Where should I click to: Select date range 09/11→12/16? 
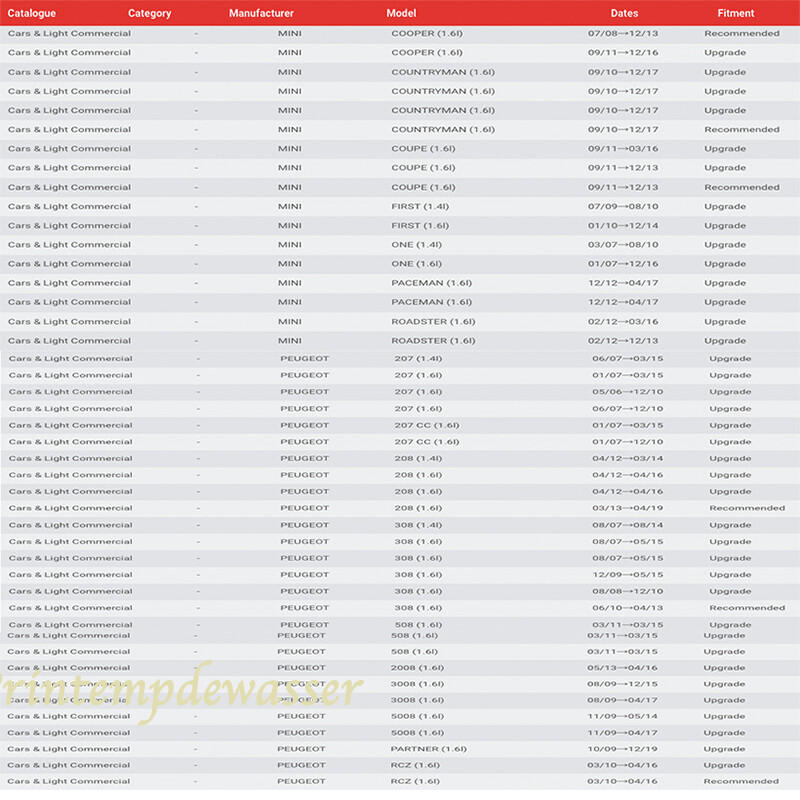pos(623,53)
